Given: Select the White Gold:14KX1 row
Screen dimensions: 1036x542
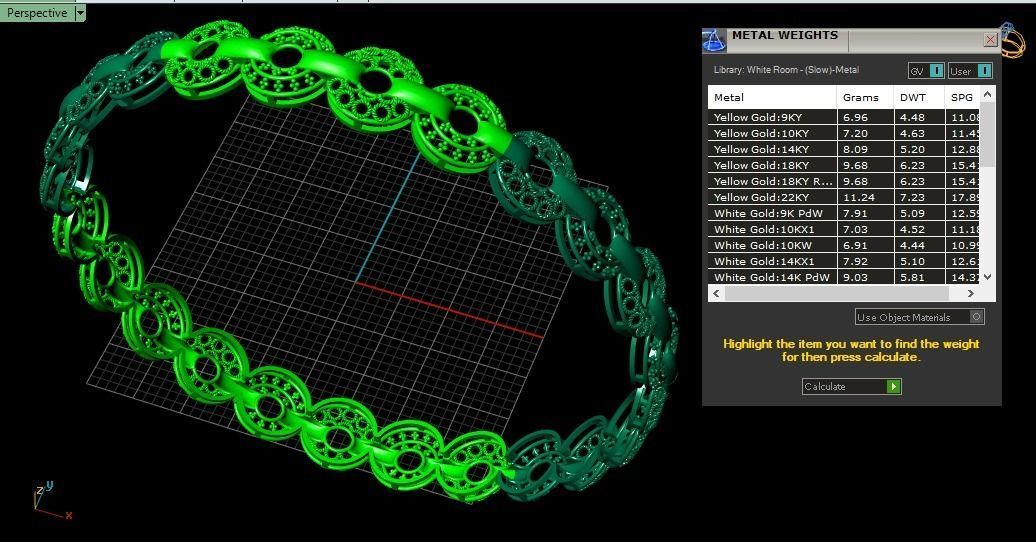Looking at the screenshot, I should pyautogui.click(x=844, y=261).
